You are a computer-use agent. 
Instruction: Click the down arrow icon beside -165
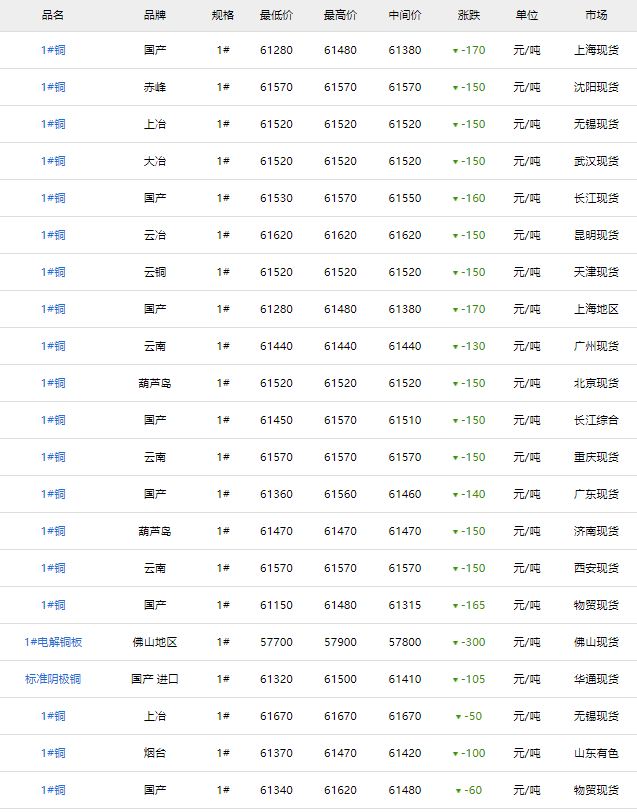pyautogui.click(x=455, y=606)
